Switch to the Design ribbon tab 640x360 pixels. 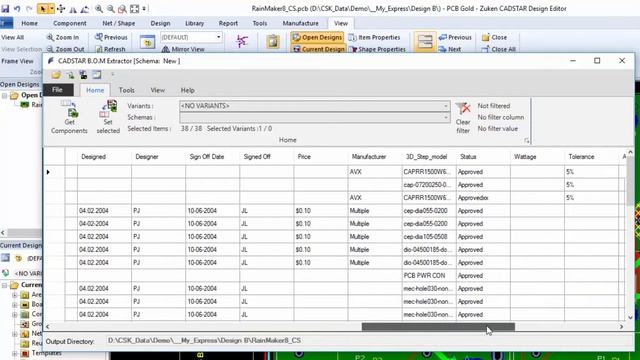(x=160, y=23)
